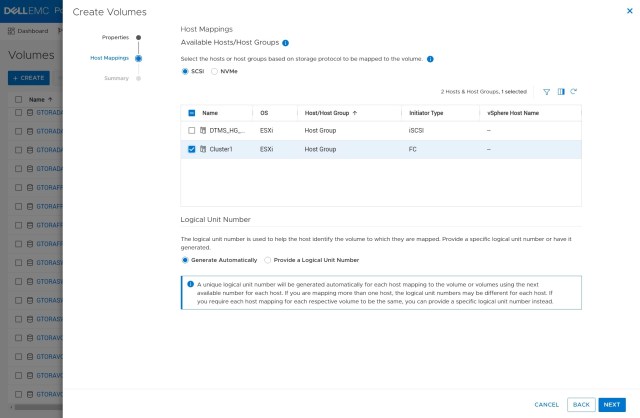
Task: Click info icon after storage protocol description
Action: (430, 59)
